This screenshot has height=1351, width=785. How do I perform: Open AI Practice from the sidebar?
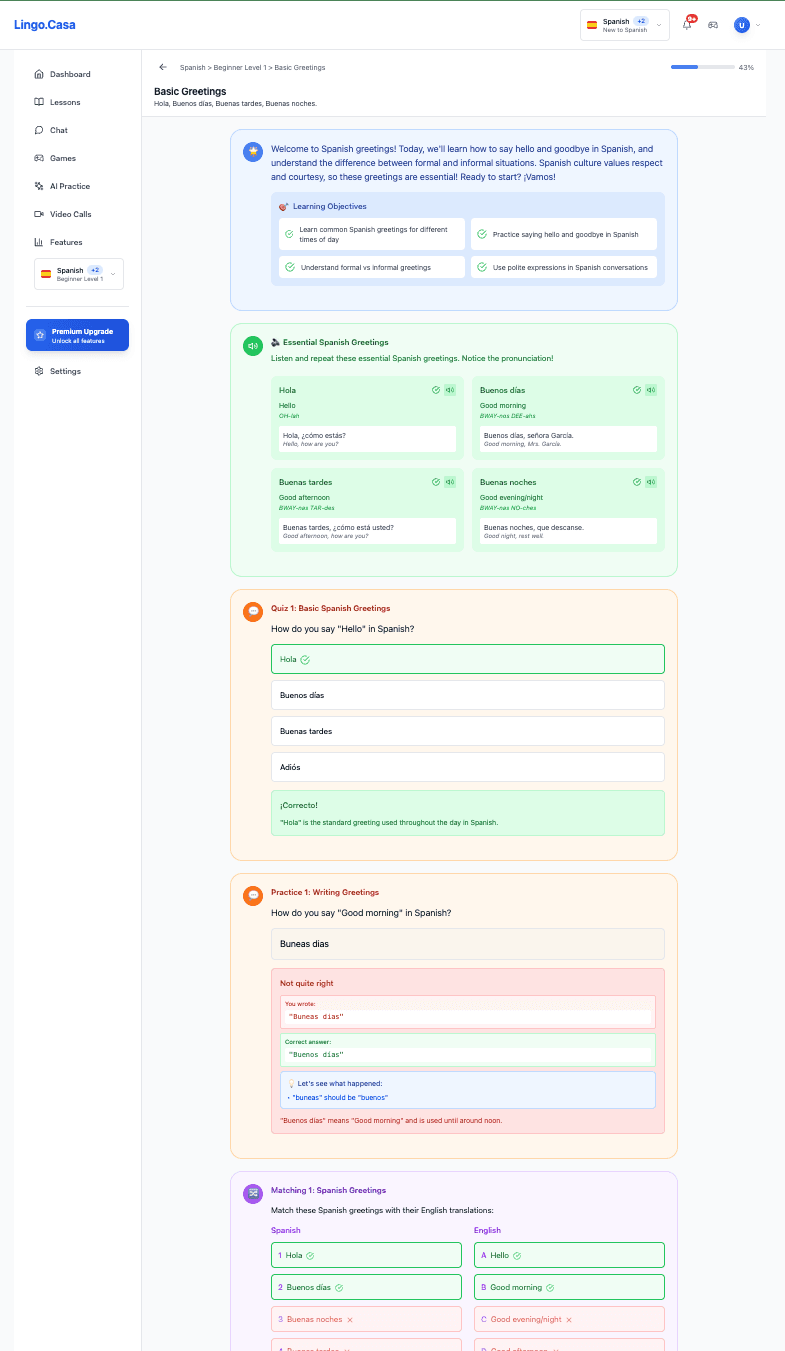(x=69, y=186)
